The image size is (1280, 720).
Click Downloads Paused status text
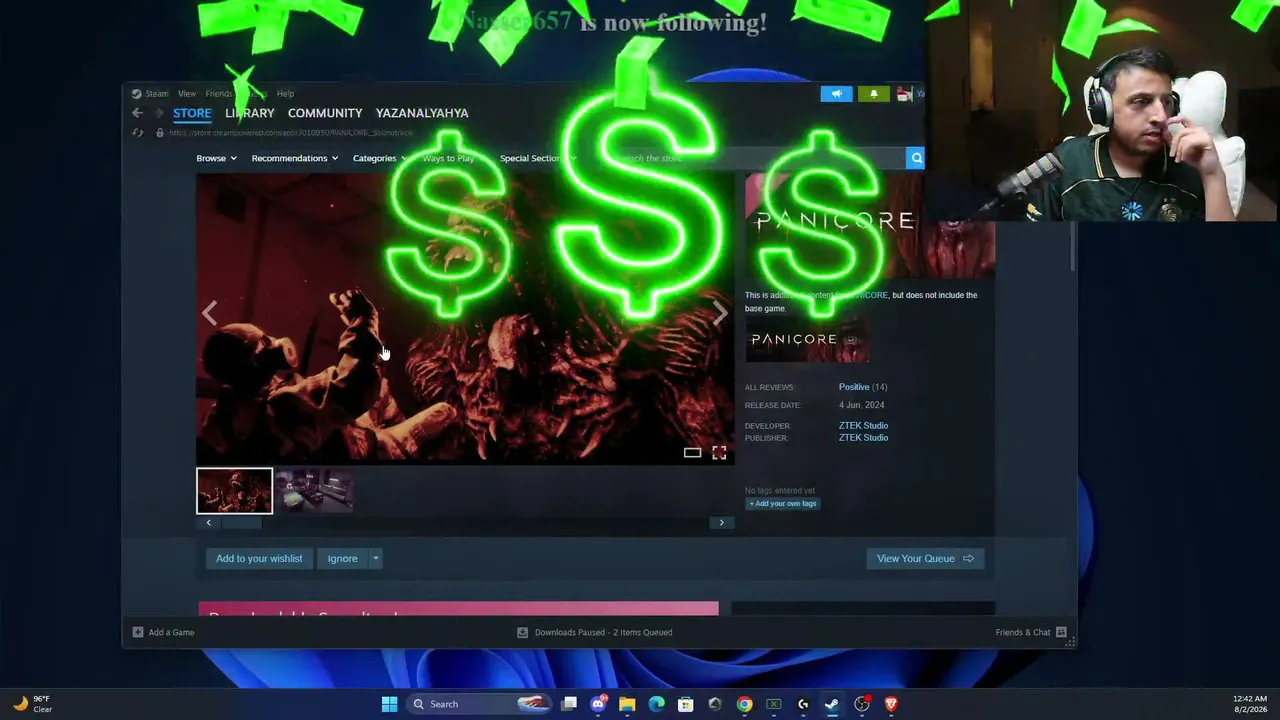(x=603, y=632)
